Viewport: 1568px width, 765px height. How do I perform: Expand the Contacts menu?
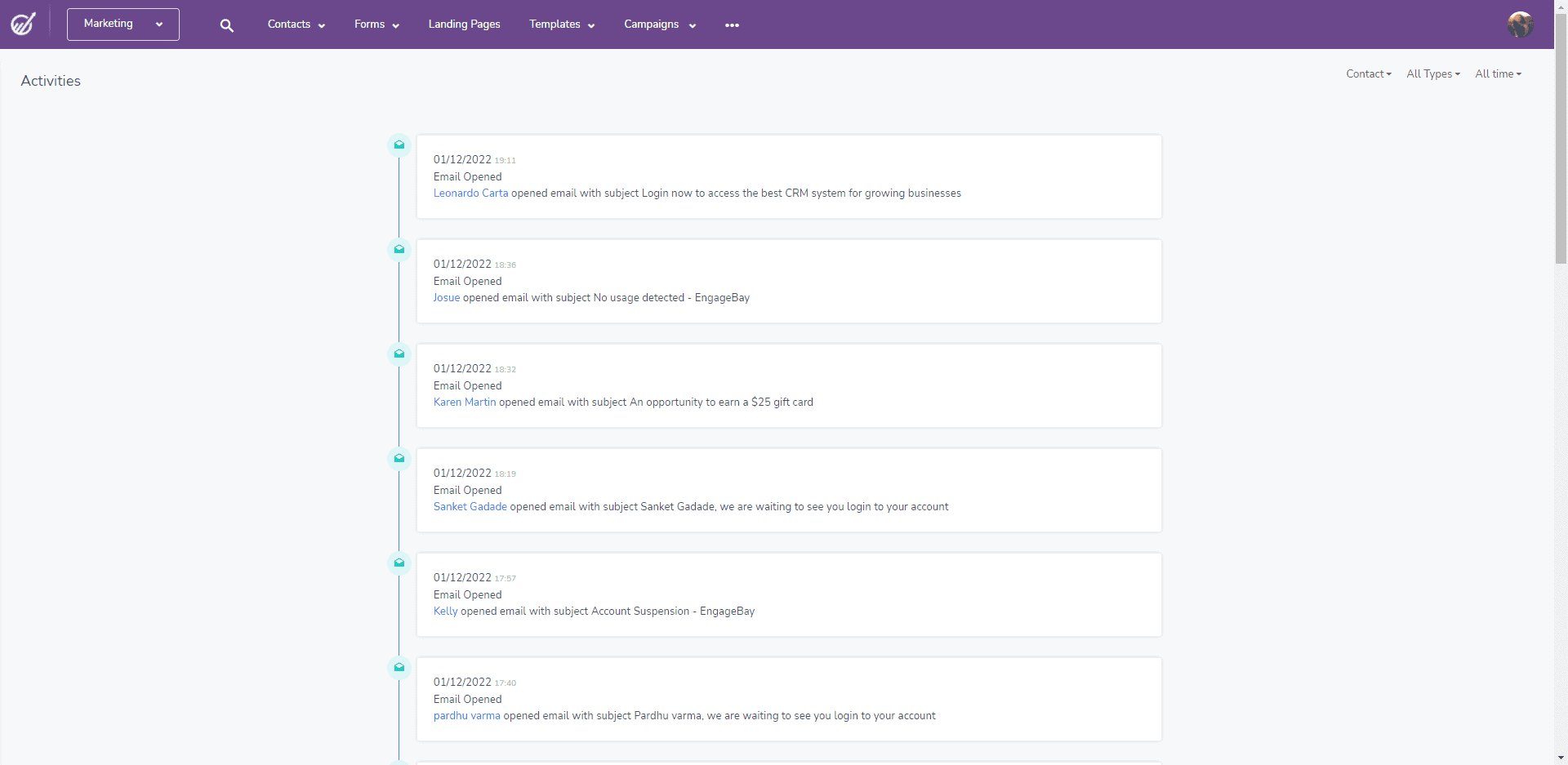pos(296,24)
